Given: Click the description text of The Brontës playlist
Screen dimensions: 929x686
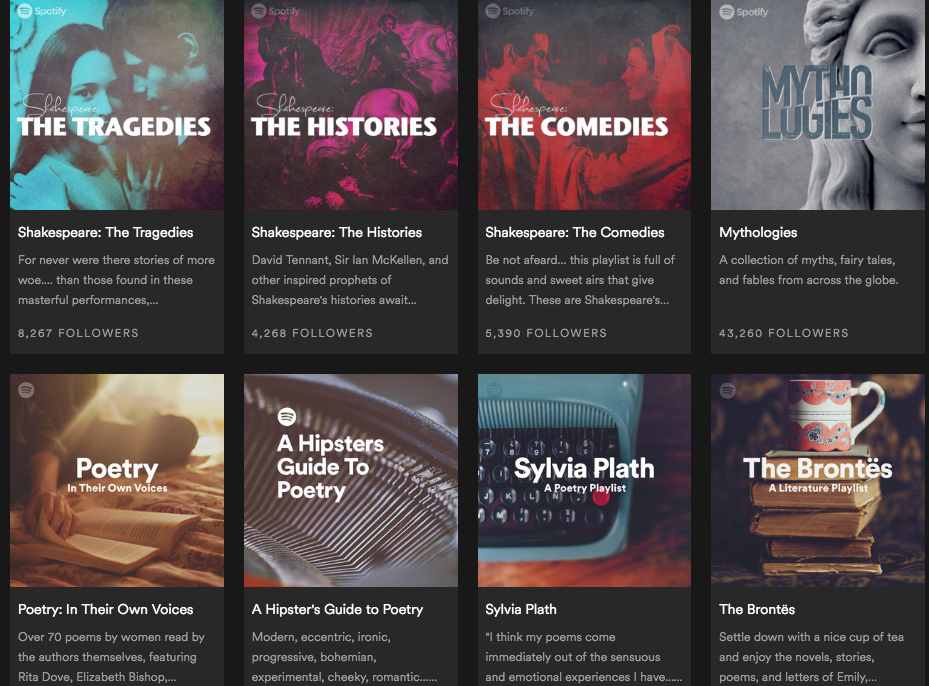Looking at the screenshot, I should (x=810, y=657).
